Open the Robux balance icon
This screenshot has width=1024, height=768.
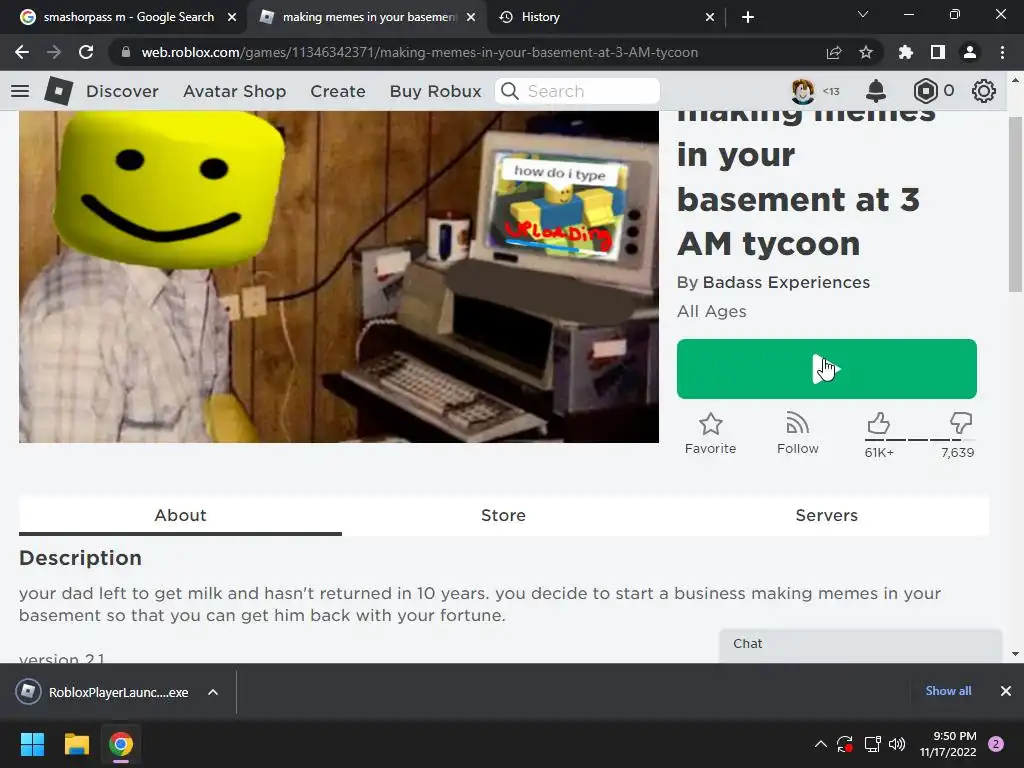[x=925, y=91]
